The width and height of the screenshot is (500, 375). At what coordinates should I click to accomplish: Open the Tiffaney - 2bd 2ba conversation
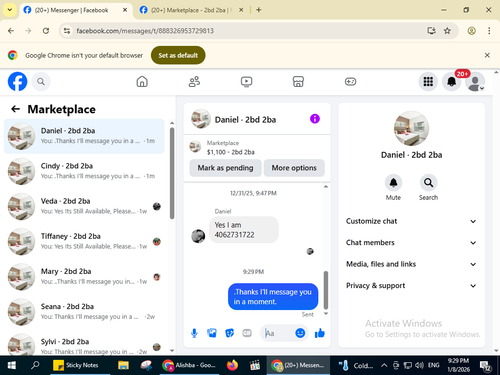[x=84, y=242]
